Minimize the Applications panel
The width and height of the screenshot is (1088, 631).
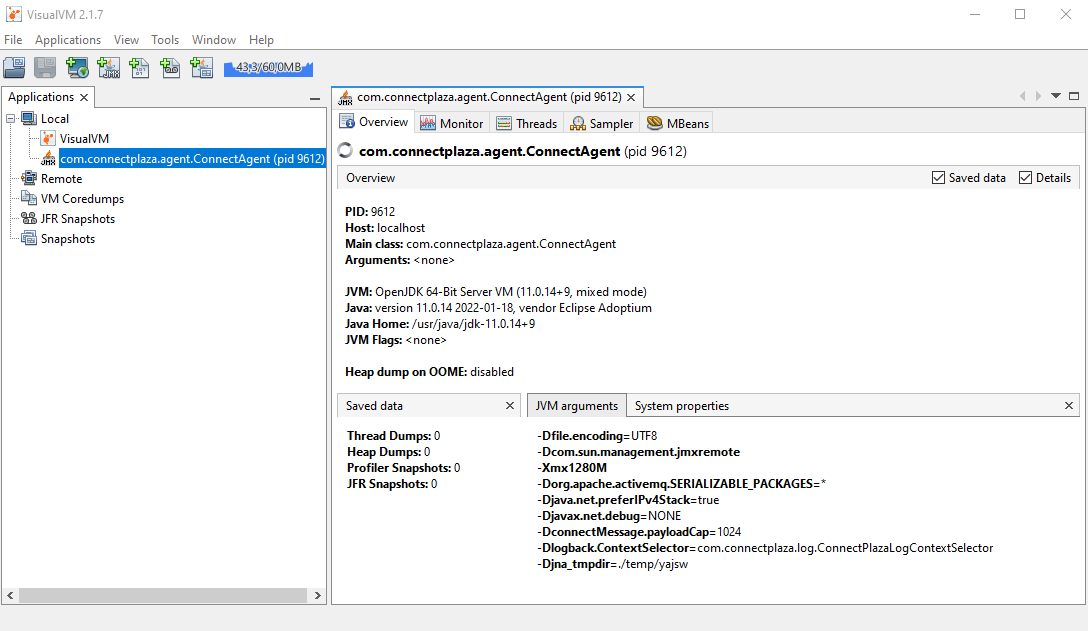pyautogui.click(x=315, y=98)
